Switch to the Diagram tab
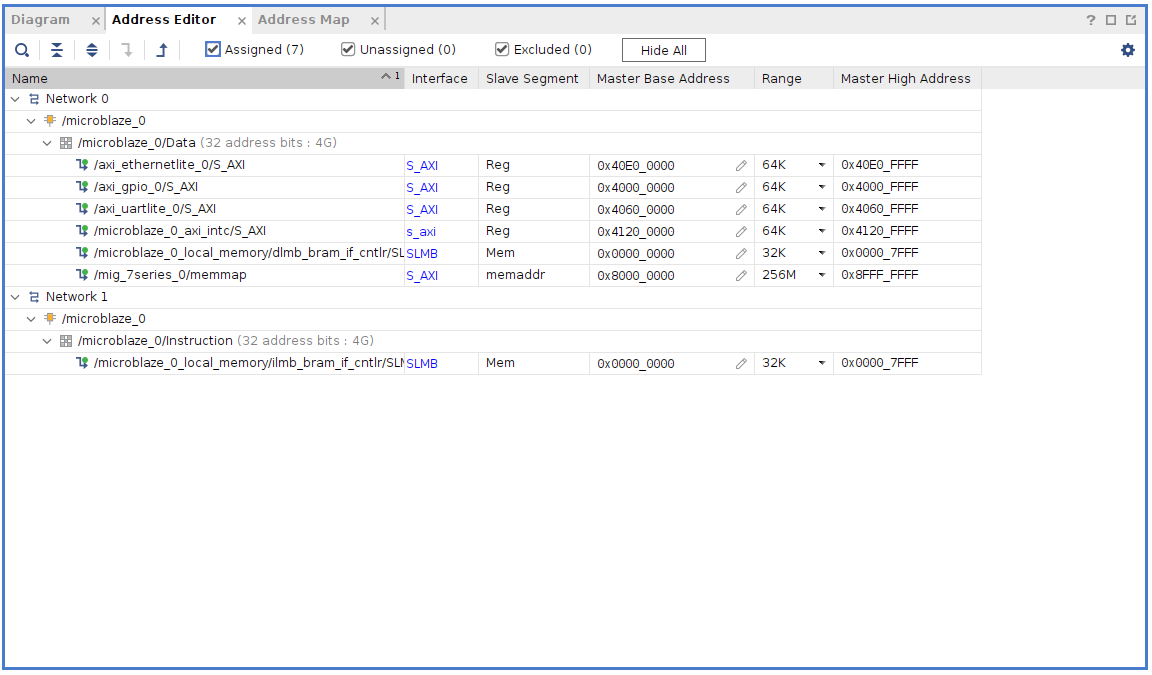1152x675 pixels. point(41,20)
